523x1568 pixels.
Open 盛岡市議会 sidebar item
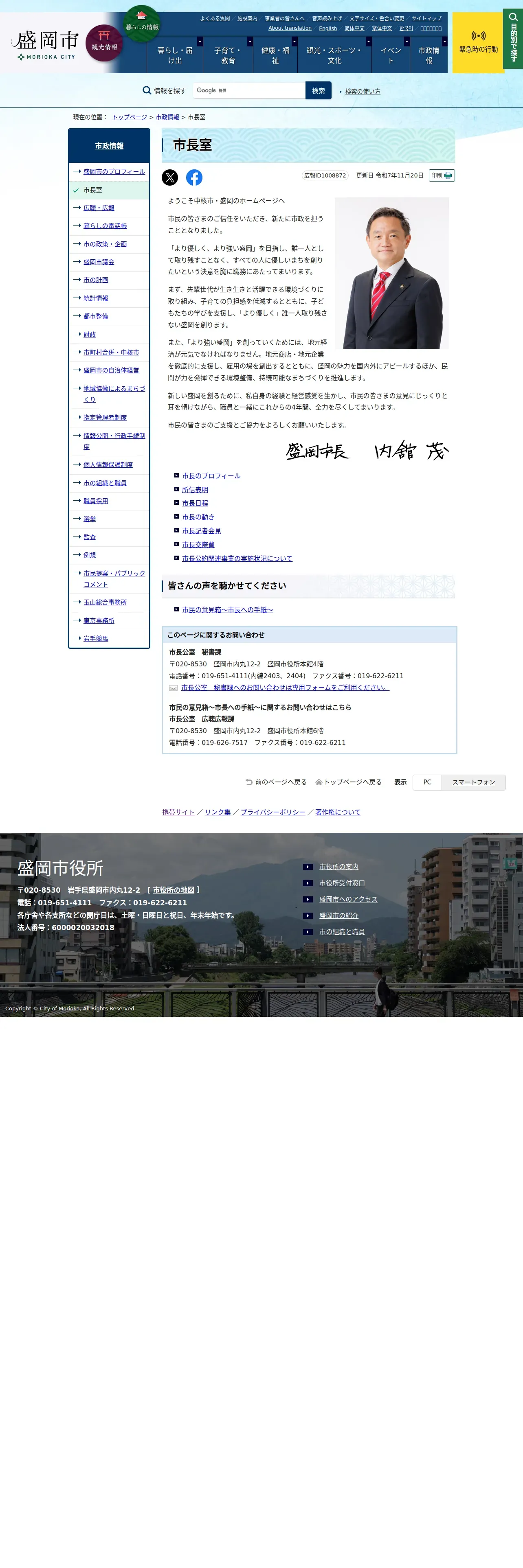pos(99,262)
